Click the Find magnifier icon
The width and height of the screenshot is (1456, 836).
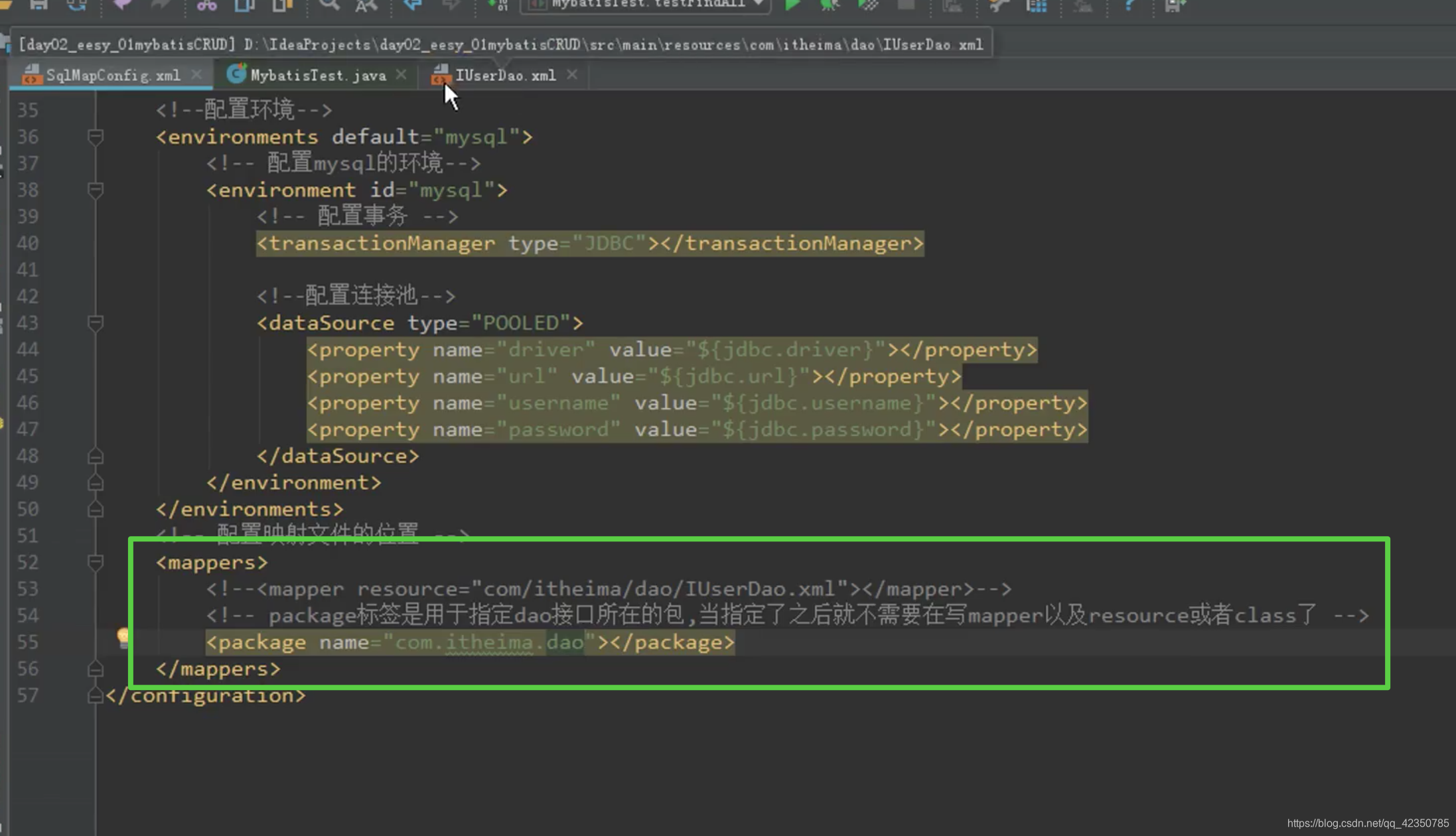[328, 5]
